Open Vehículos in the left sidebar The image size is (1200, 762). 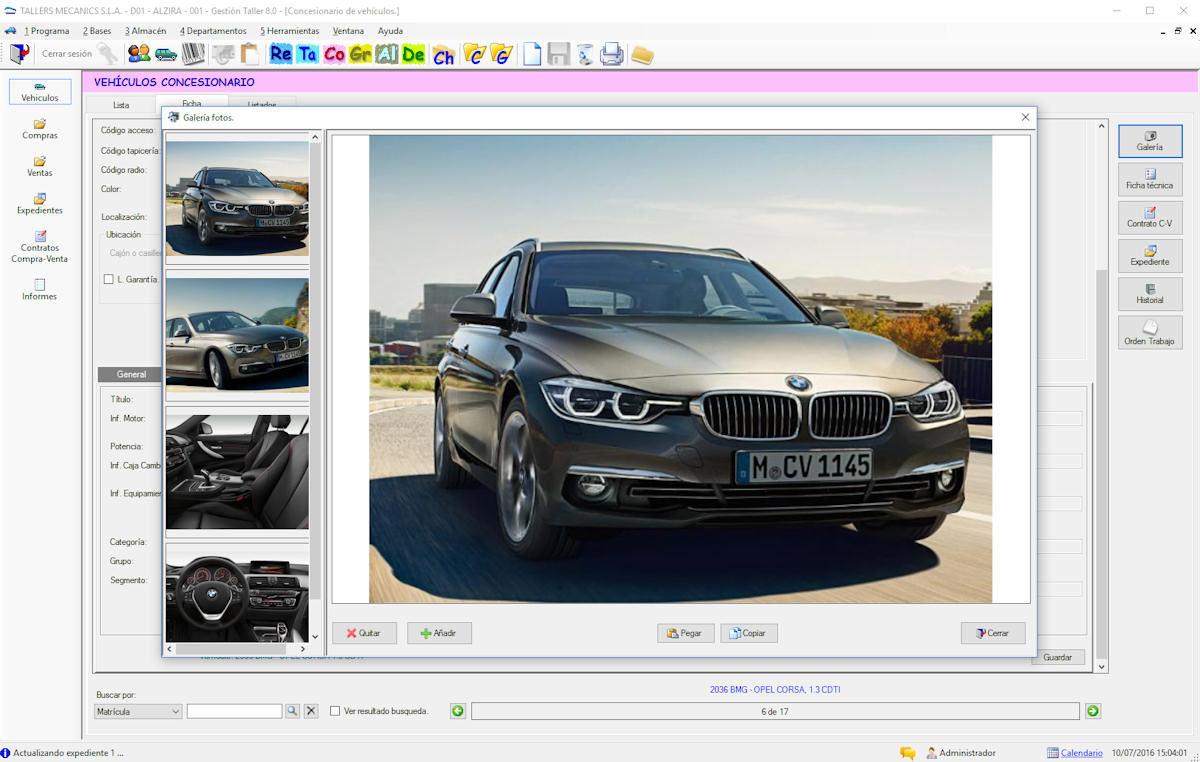point(40,92)
